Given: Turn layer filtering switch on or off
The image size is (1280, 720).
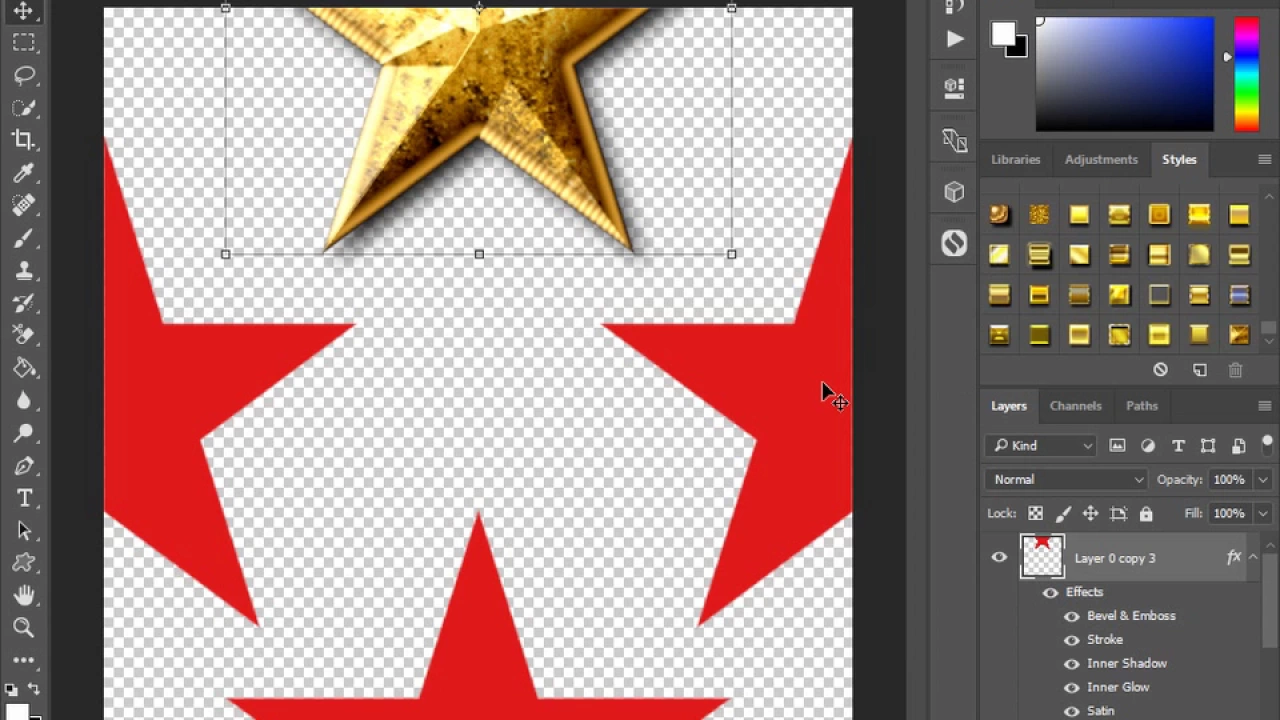Looking at the screenshot, I should tap(1267, 444).
